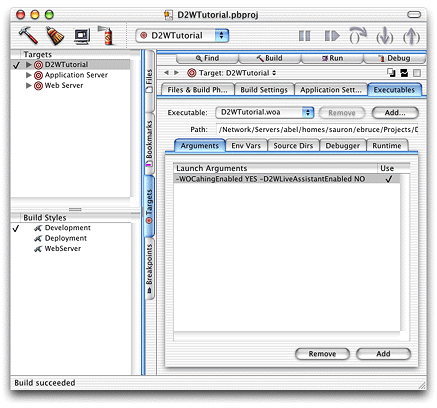Click the Add... executable button
437x408 pixels.
tap(395, 113)
